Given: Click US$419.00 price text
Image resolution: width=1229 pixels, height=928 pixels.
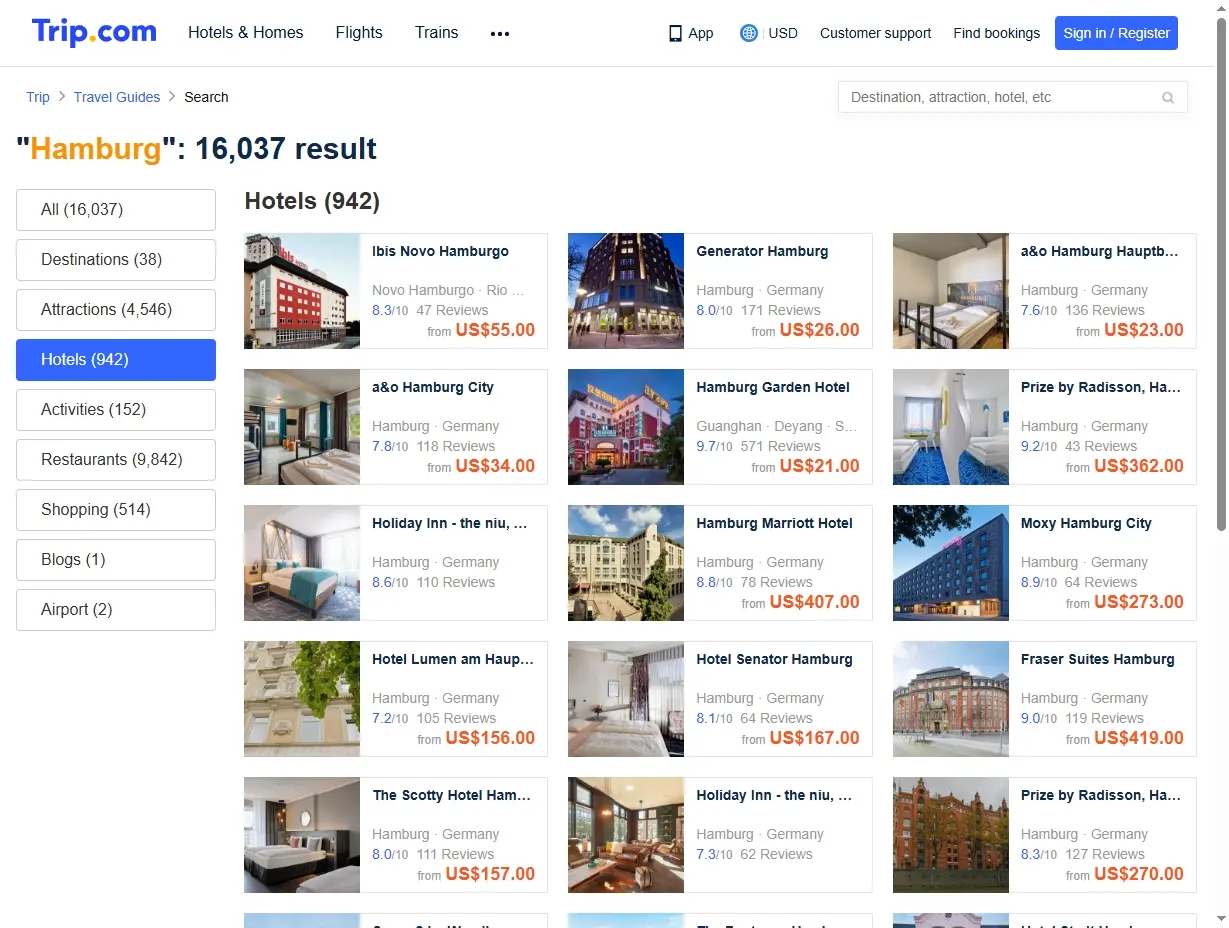Looking at the screenshot, I should coord(1139,738).
